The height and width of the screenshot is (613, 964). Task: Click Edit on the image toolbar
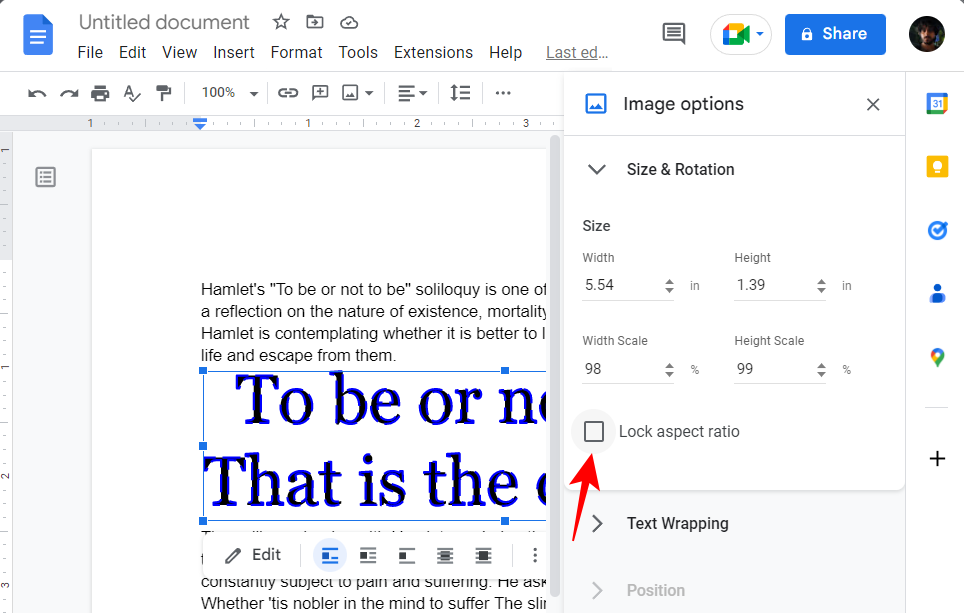coord(253,555)
